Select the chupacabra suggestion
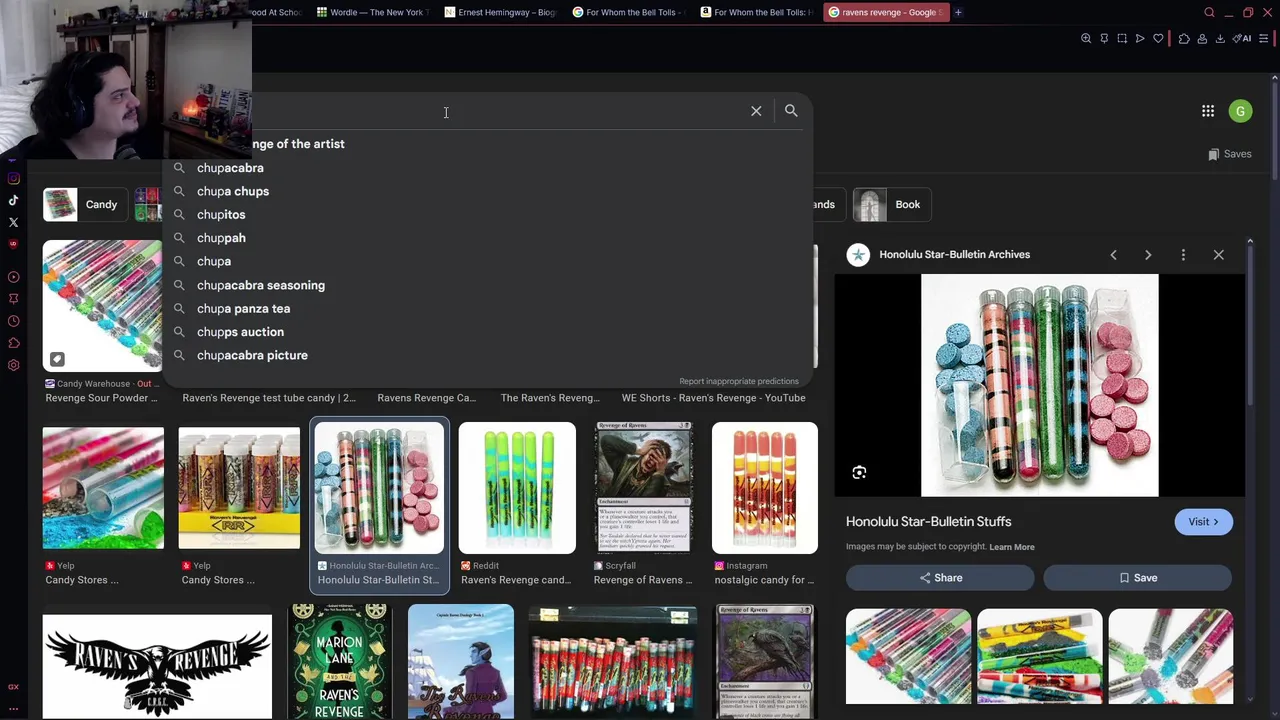Image resolution: width=1280 pixels, height=720 pixels. point(487,168)
